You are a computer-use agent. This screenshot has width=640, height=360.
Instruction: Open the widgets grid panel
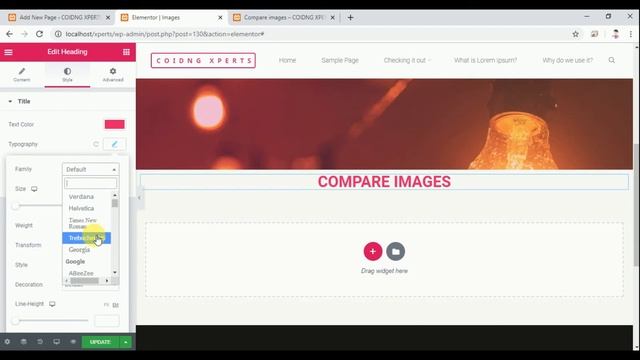click(x=126, y=52)
